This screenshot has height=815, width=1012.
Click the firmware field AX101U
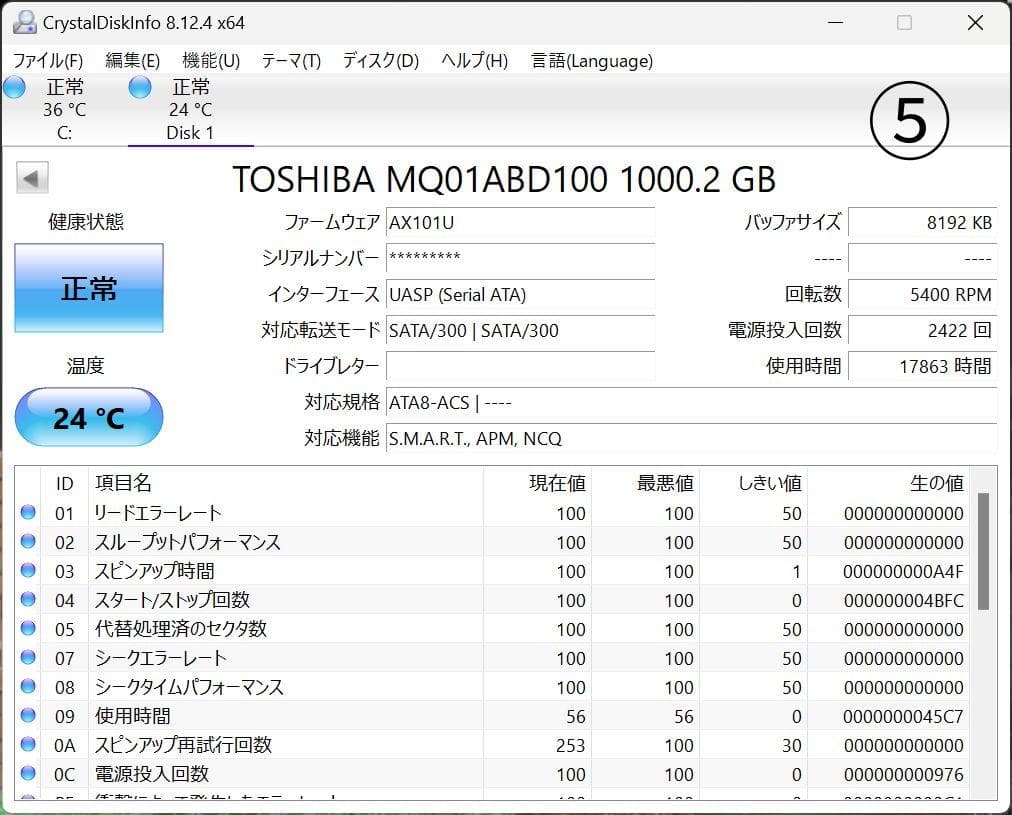coord(520,223)
